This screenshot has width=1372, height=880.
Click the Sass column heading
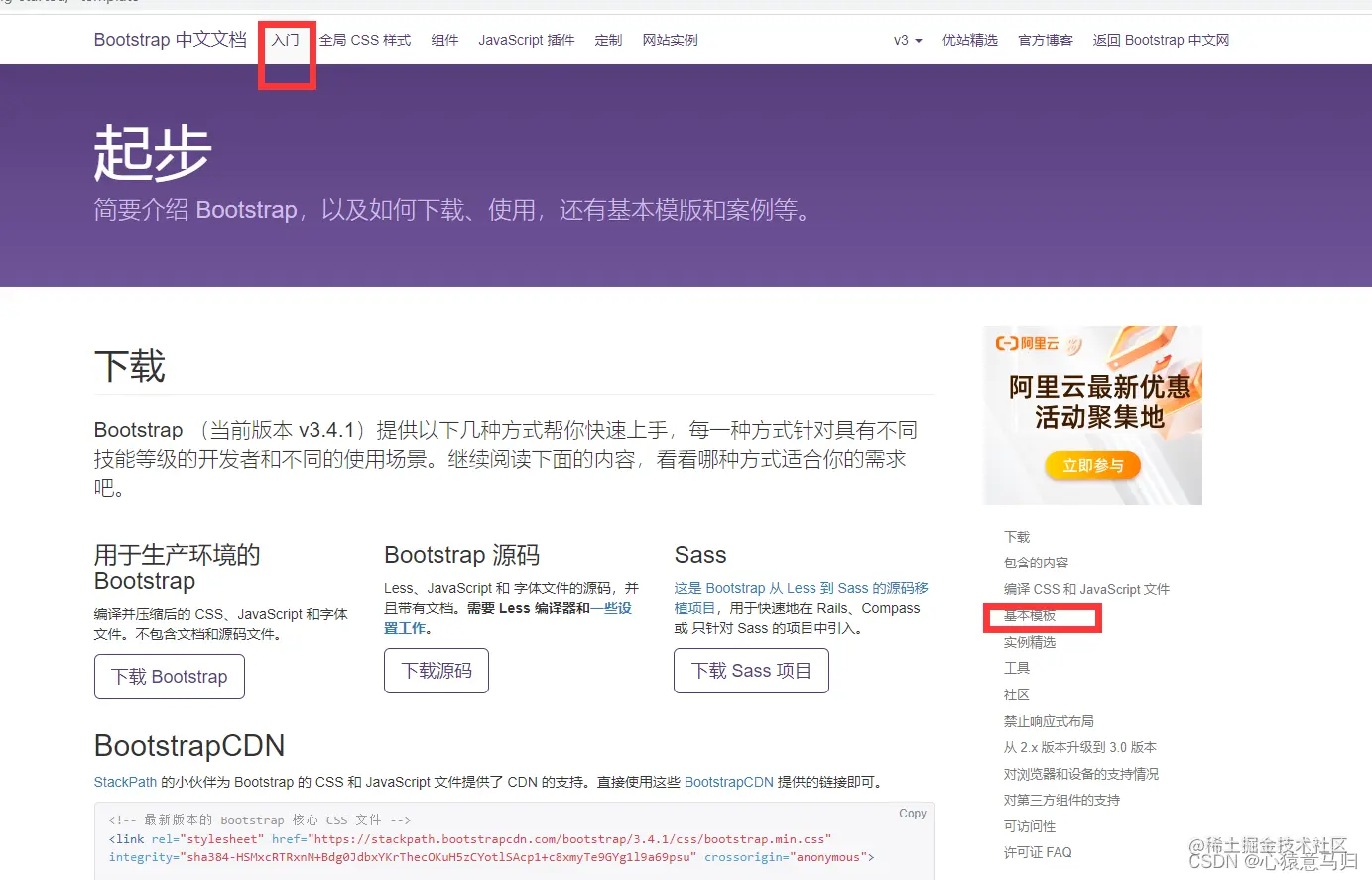pyautogui.click(x=700, y=555)
